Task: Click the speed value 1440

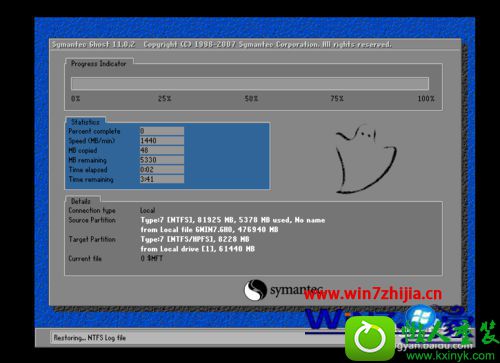Action: pyautogui.click(x=162, y=141)
